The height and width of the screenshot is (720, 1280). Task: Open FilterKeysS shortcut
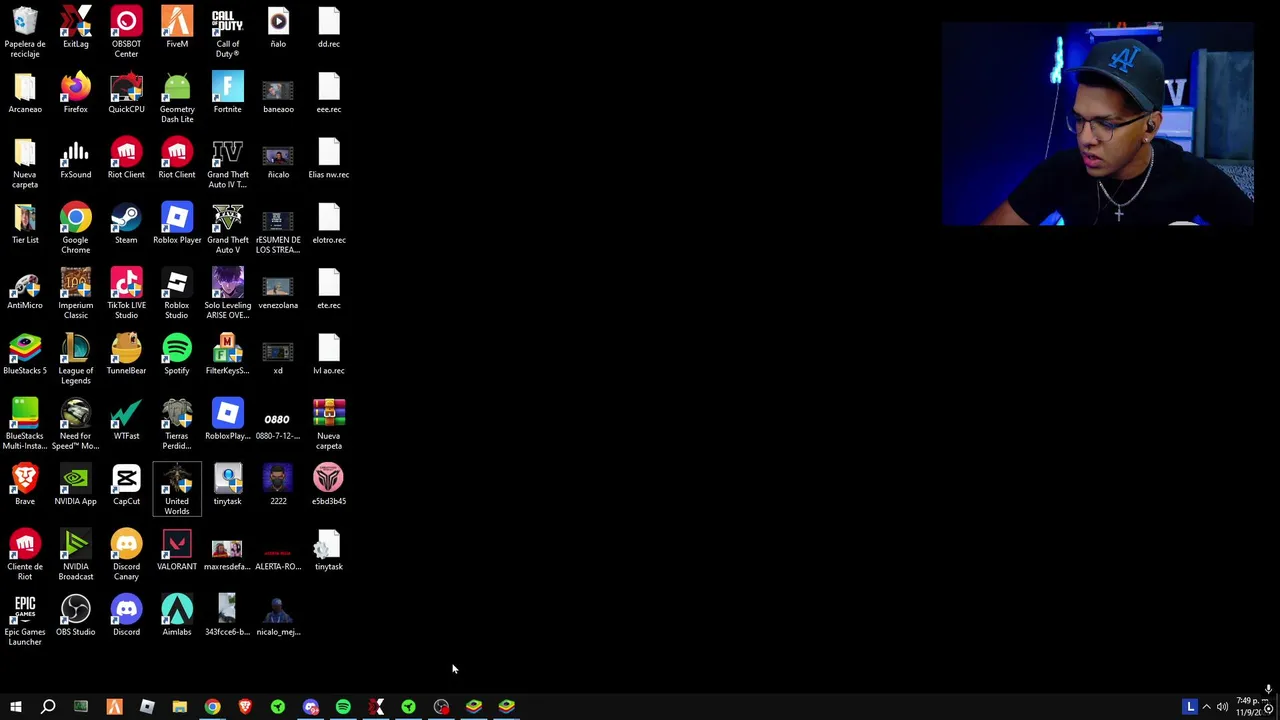(x=228, y=353)
